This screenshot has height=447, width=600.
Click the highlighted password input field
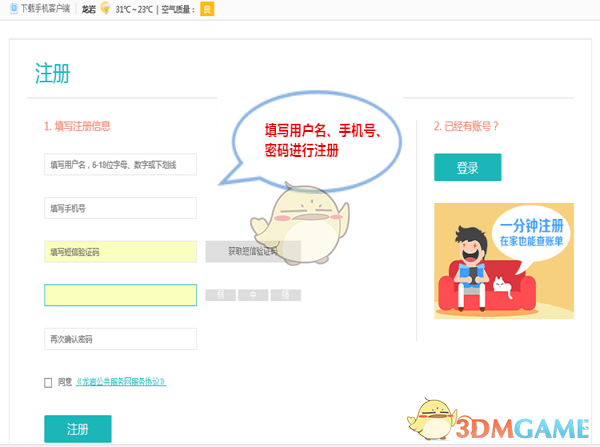click(121, 295)
